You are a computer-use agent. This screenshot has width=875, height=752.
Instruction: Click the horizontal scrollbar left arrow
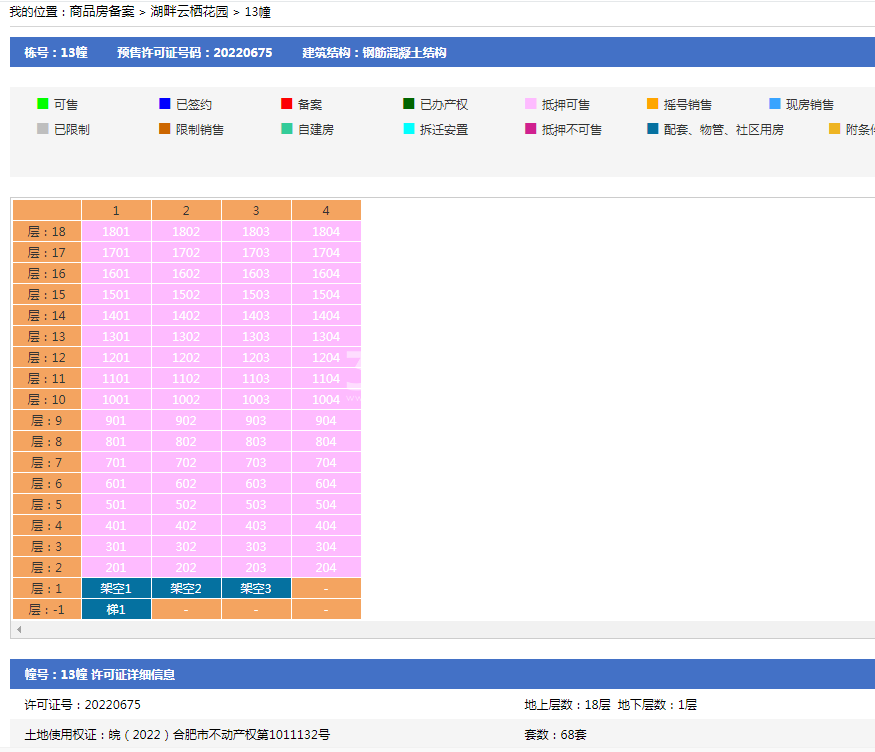click(x=19, y=629)
